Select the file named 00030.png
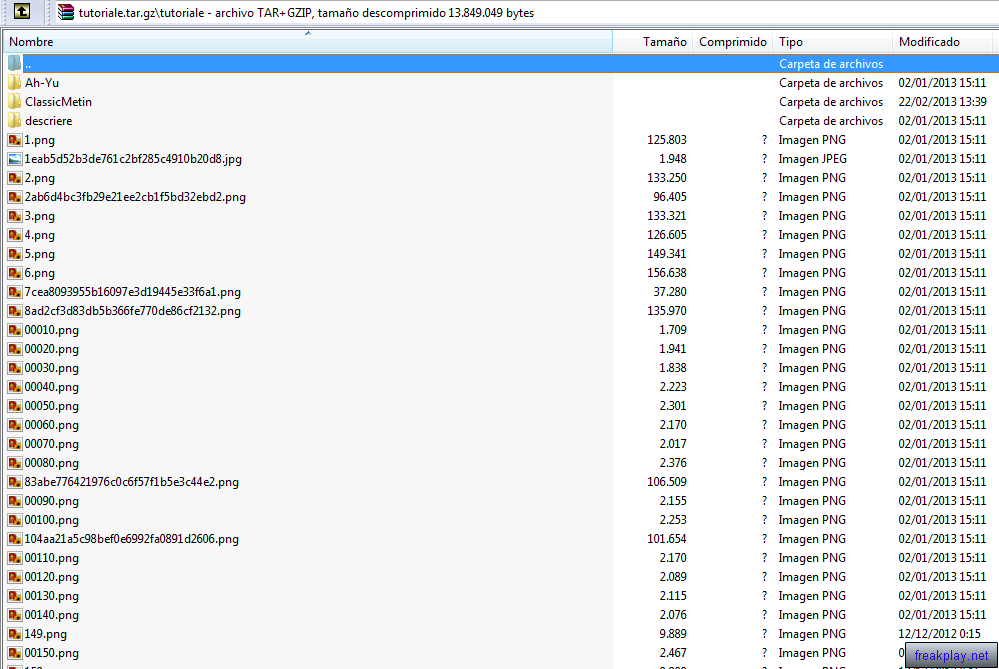This screenshot has width=999, height=669. [52, 368]
